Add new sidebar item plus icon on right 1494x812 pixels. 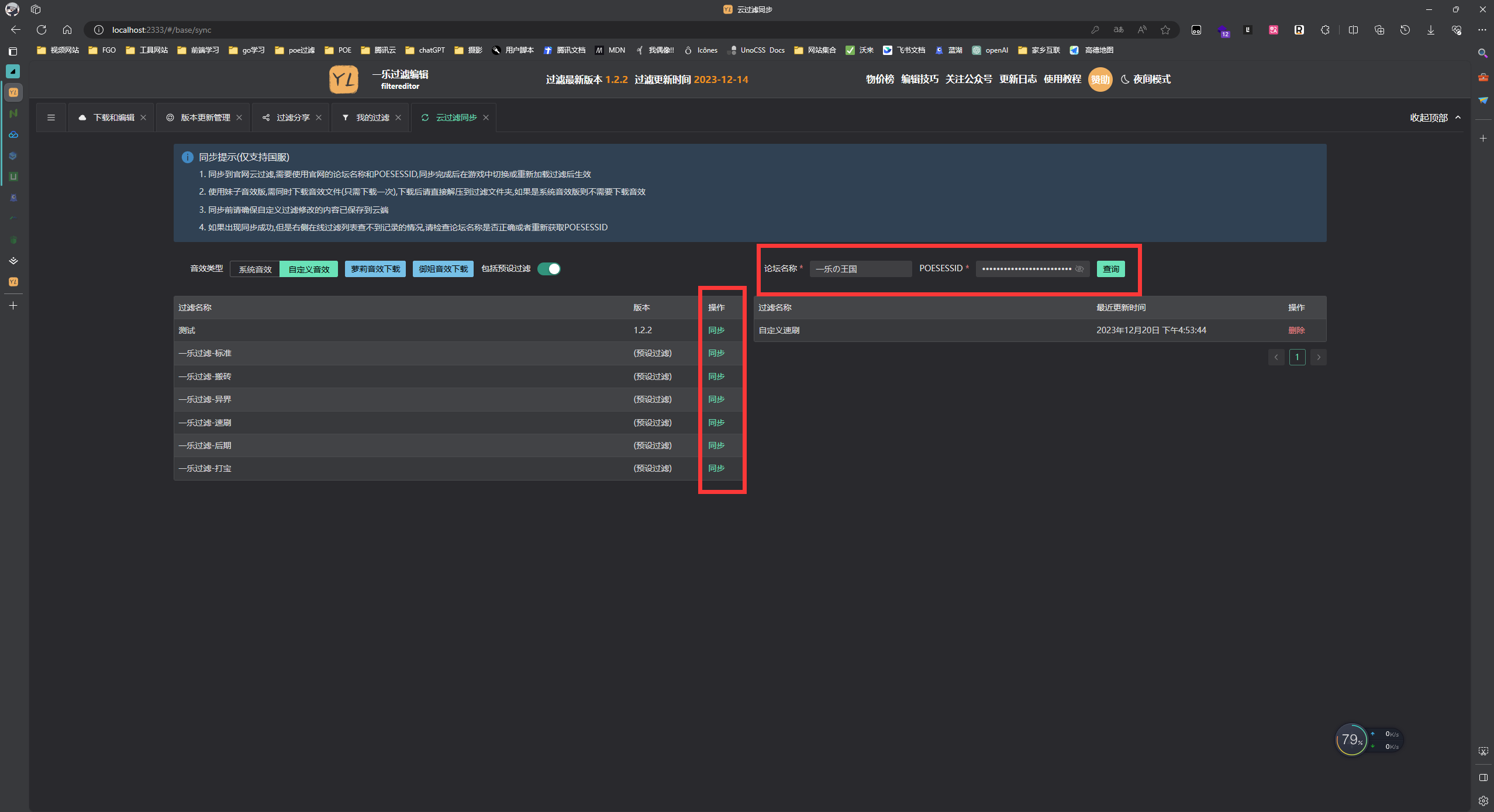[x=1483, y=139]
